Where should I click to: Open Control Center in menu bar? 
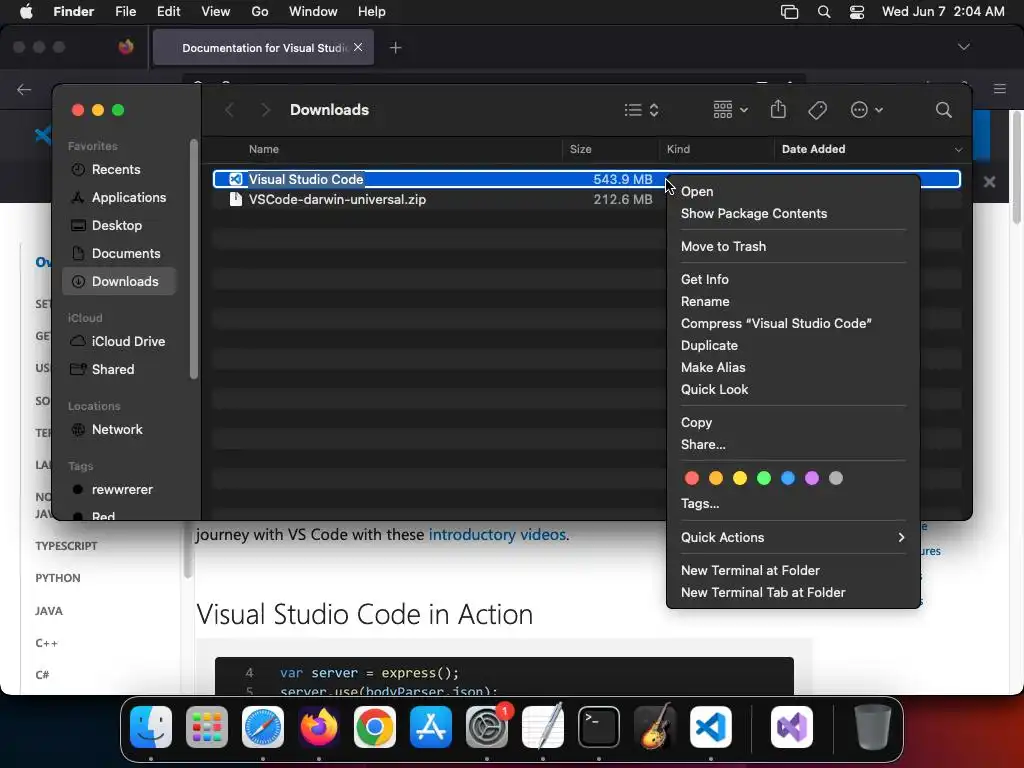(x=857, y=12)
